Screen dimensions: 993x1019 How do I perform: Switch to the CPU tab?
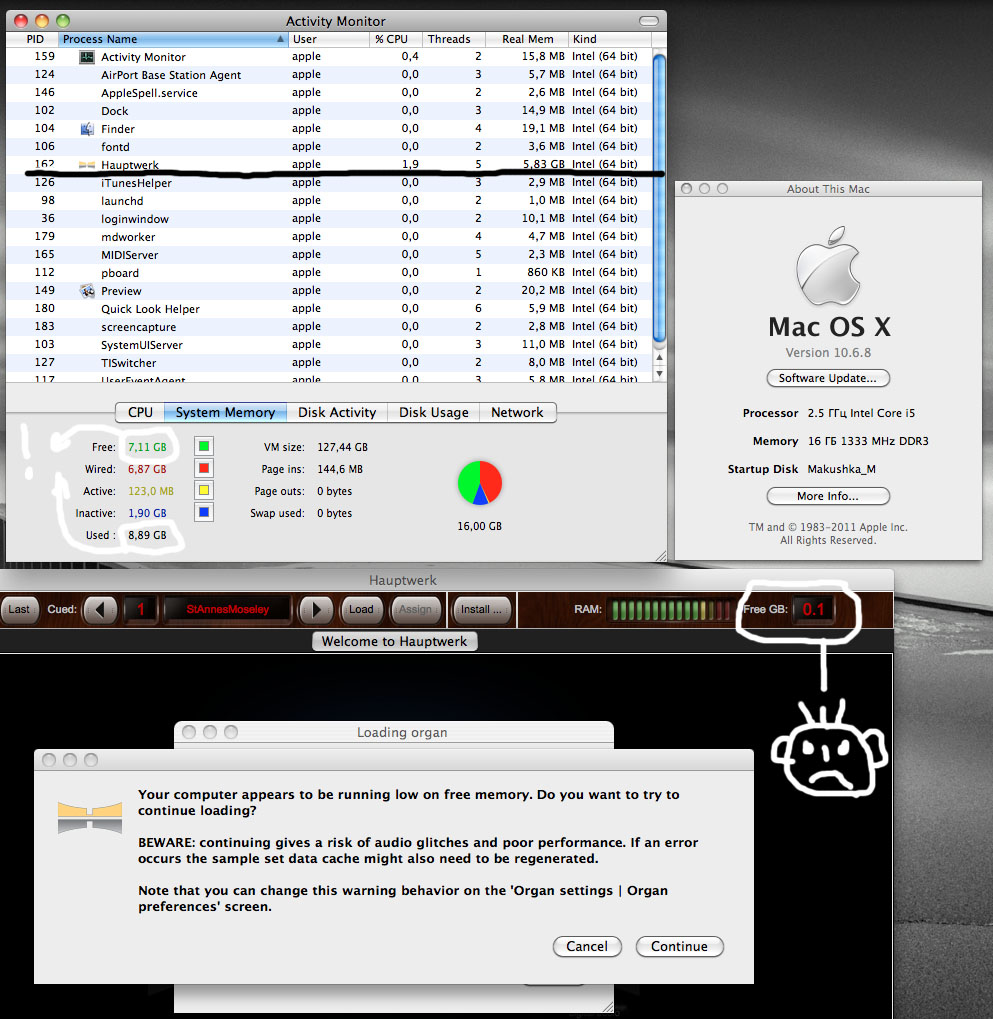coord(139,412)
